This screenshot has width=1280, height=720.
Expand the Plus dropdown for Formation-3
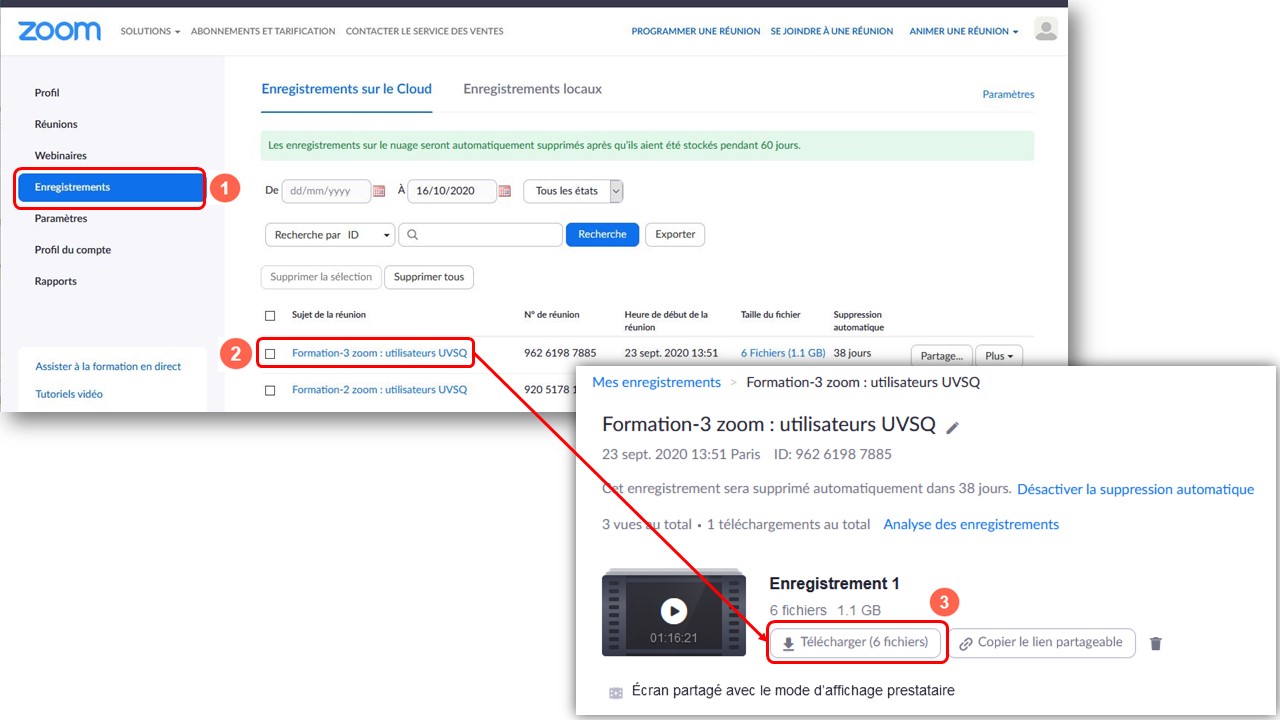[x=998, y=356]
